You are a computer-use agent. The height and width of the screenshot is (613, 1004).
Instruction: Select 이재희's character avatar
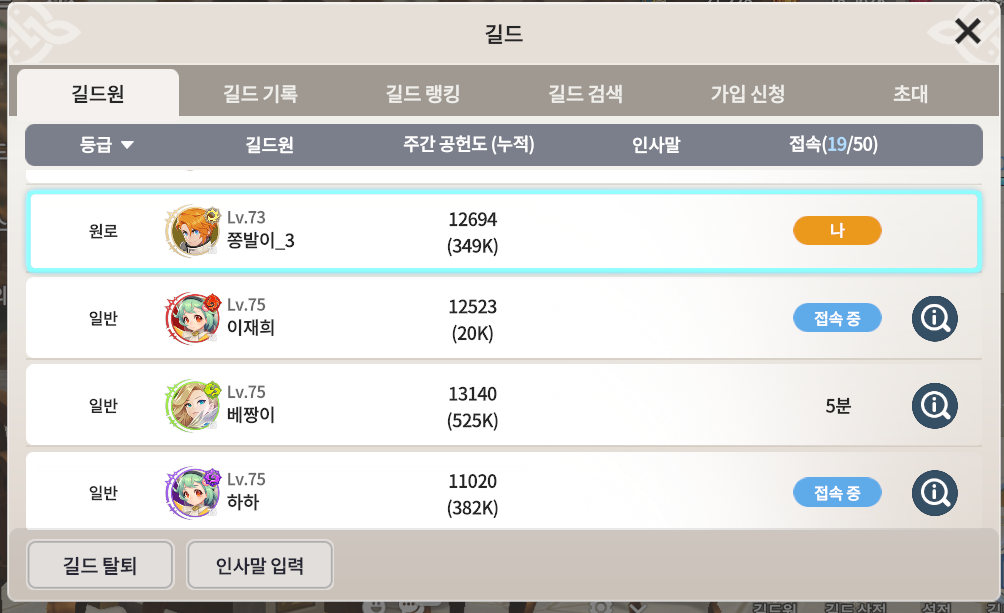coord(188,318)
